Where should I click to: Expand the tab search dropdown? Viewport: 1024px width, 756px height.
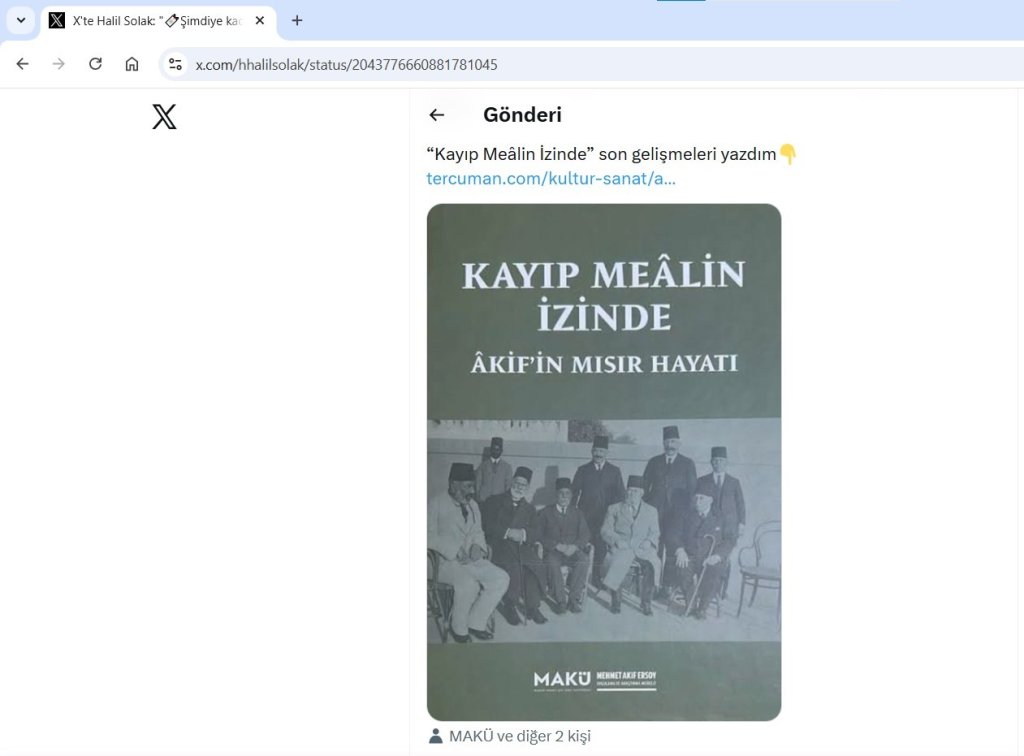point(21,20)
